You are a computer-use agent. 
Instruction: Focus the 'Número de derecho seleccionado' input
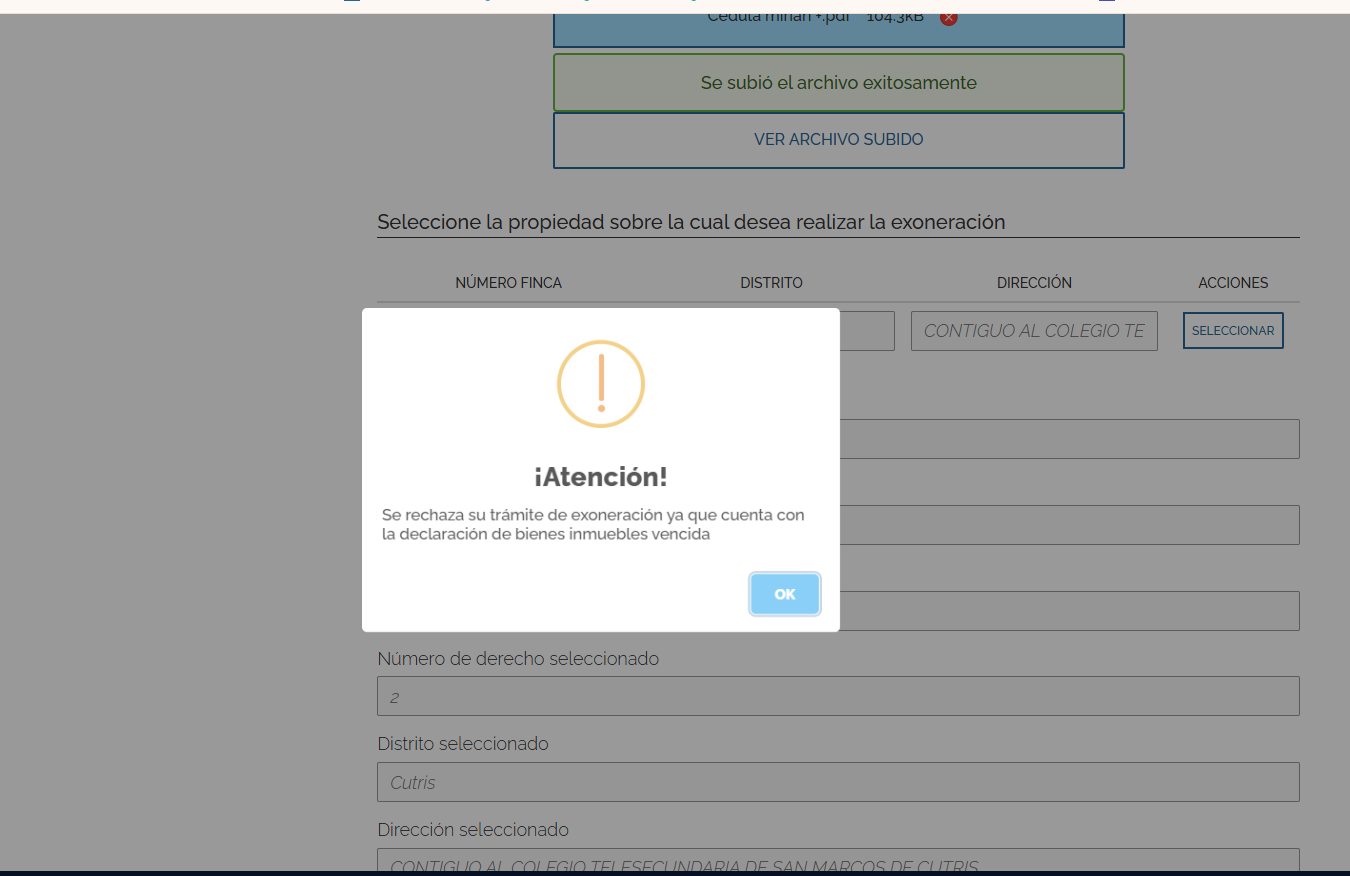[x=838, y=696]
